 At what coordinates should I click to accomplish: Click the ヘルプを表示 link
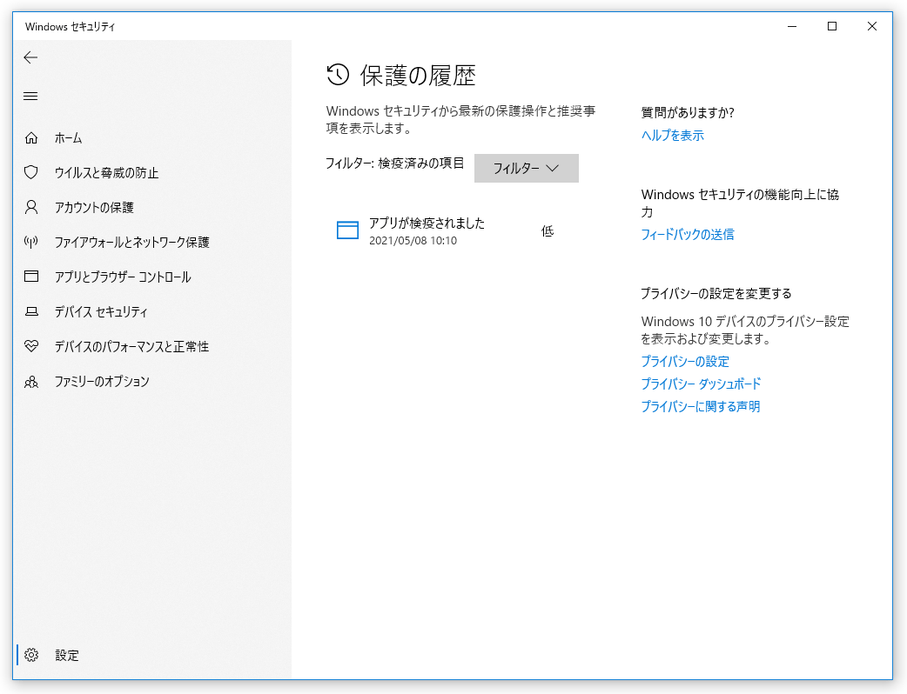click(672, 135)
